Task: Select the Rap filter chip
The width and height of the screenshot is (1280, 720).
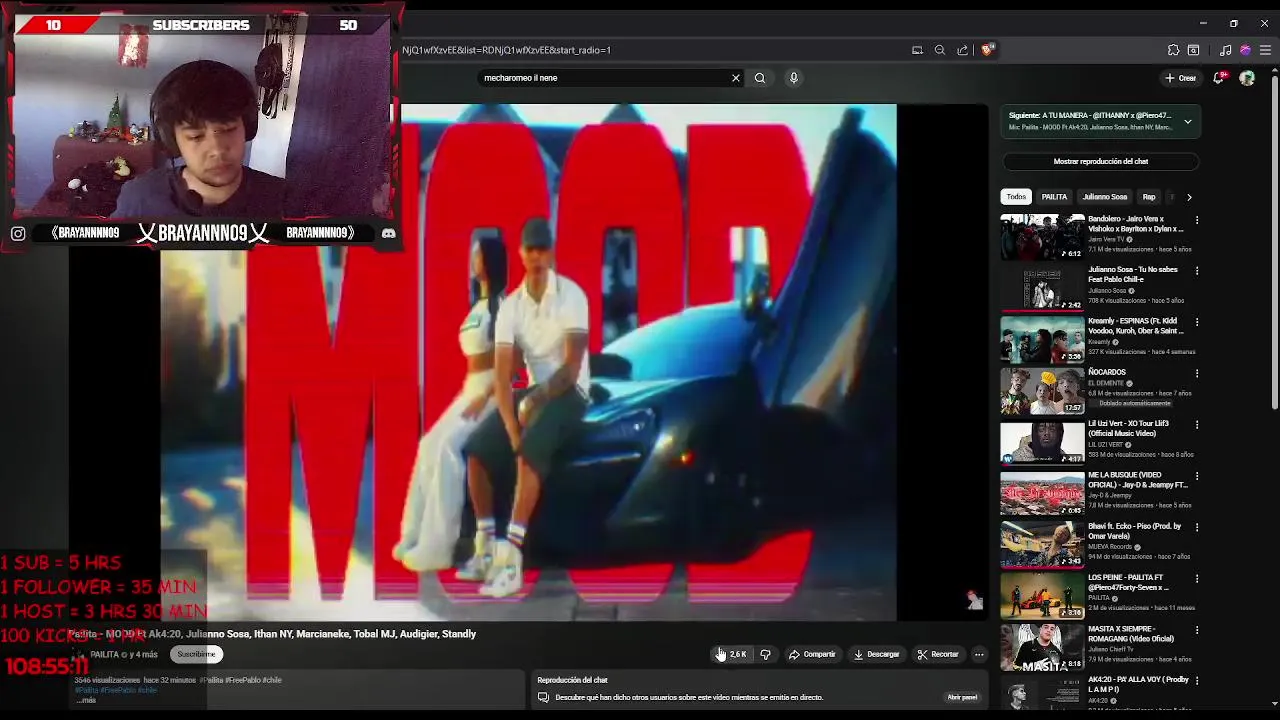Action: click(1149, 197)
